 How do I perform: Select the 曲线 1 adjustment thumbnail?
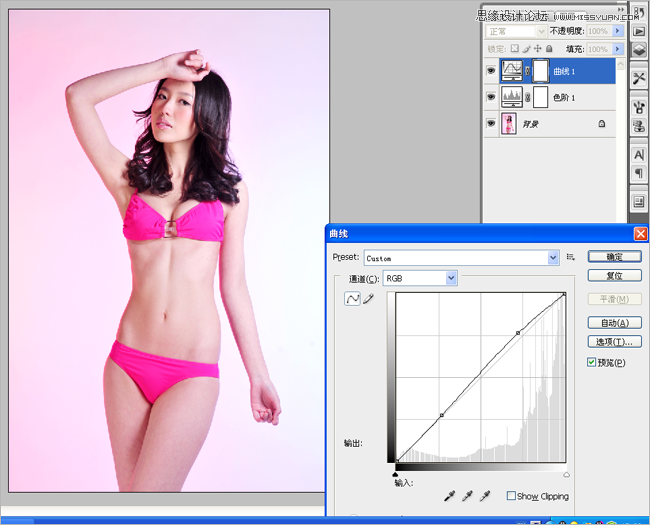512,71
